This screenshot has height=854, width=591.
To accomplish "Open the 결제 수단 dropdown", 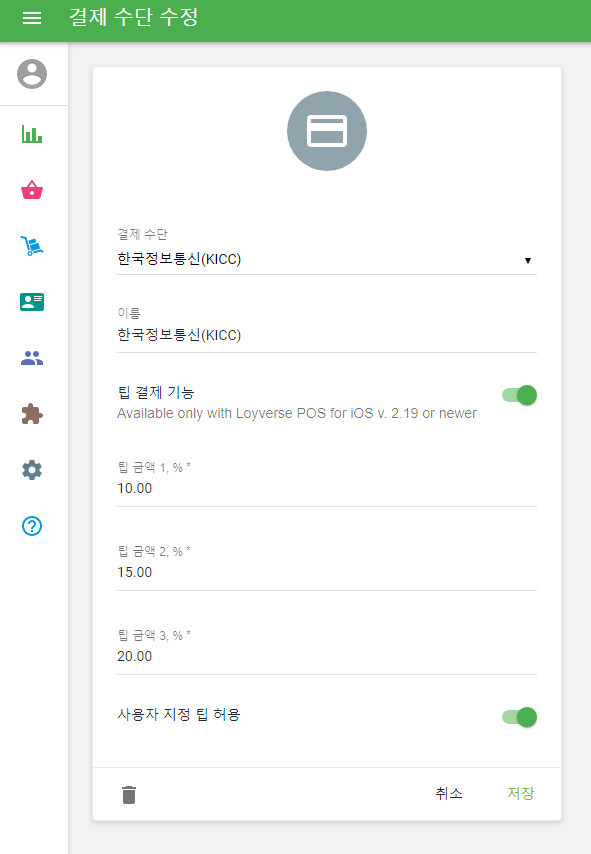I will coord(327,258).
